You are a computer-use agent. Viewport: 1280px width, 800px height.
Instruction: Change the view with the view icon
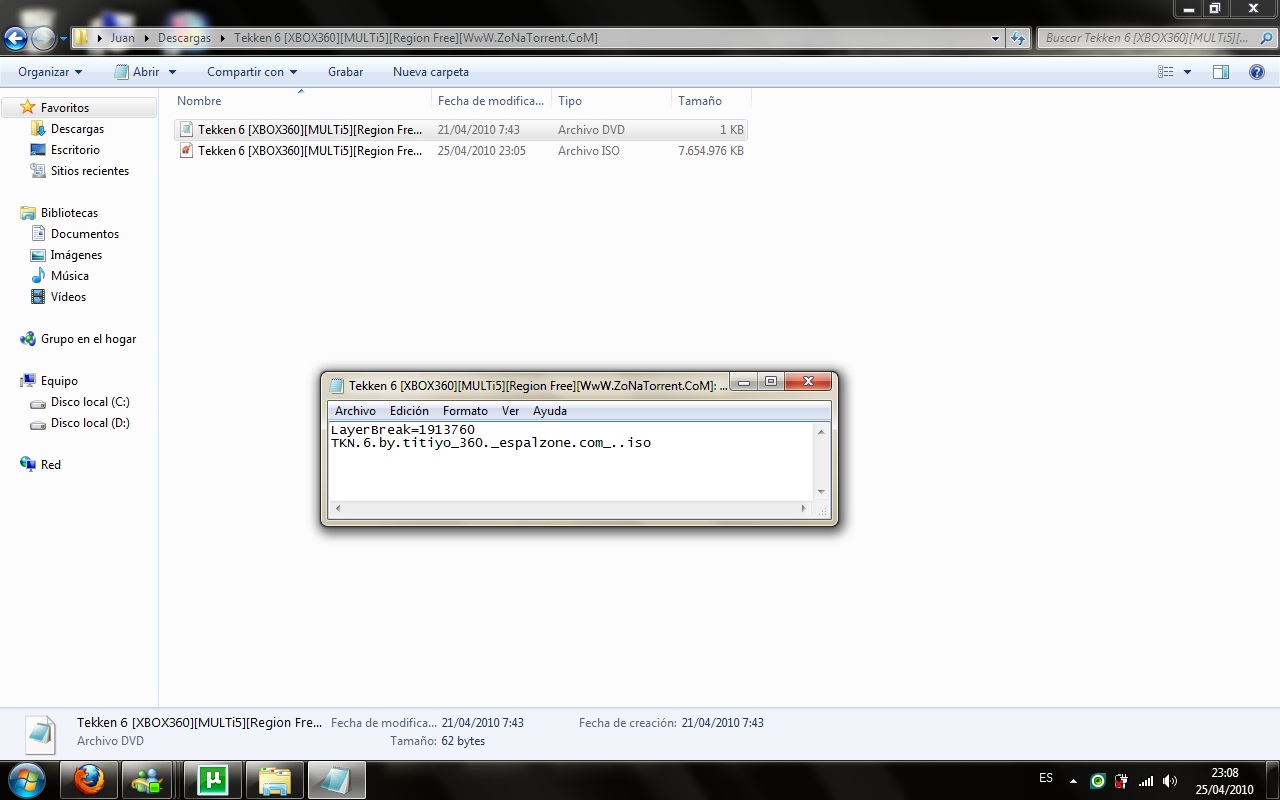point(1165,72)
